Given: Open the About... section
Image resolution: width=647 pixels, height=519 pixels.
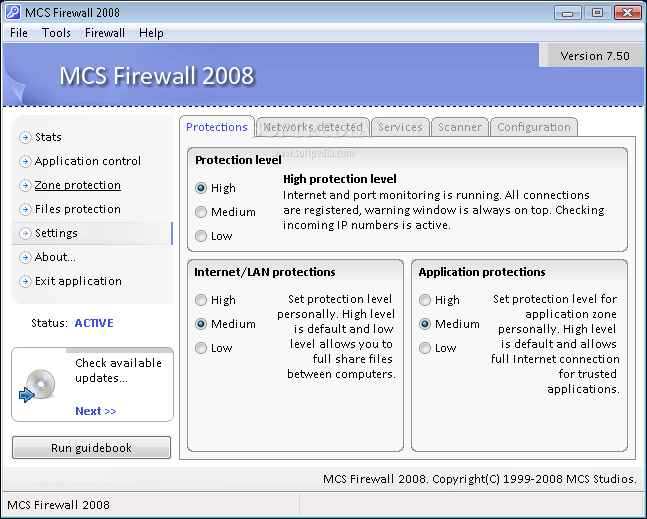Looking at the screenshot, I should pyautogui.click(x=55, y=257).
